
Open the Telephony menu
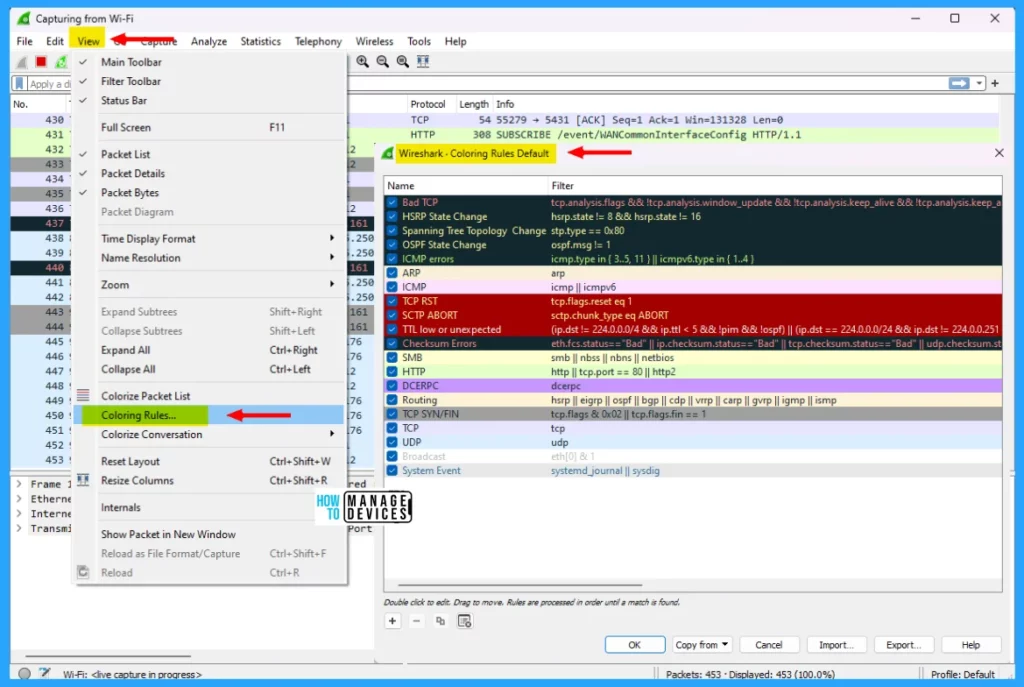[318, 41]
